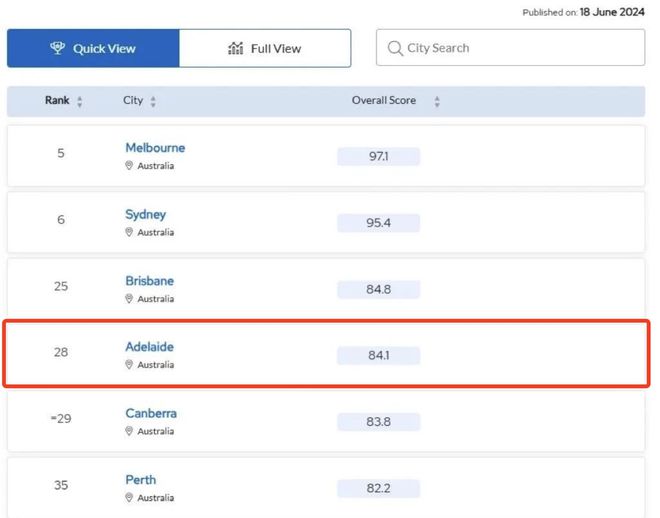This screenshot has width=660, height=518.
Task: Sort the table by Rank arrows
Action: (x=80, y=101)
